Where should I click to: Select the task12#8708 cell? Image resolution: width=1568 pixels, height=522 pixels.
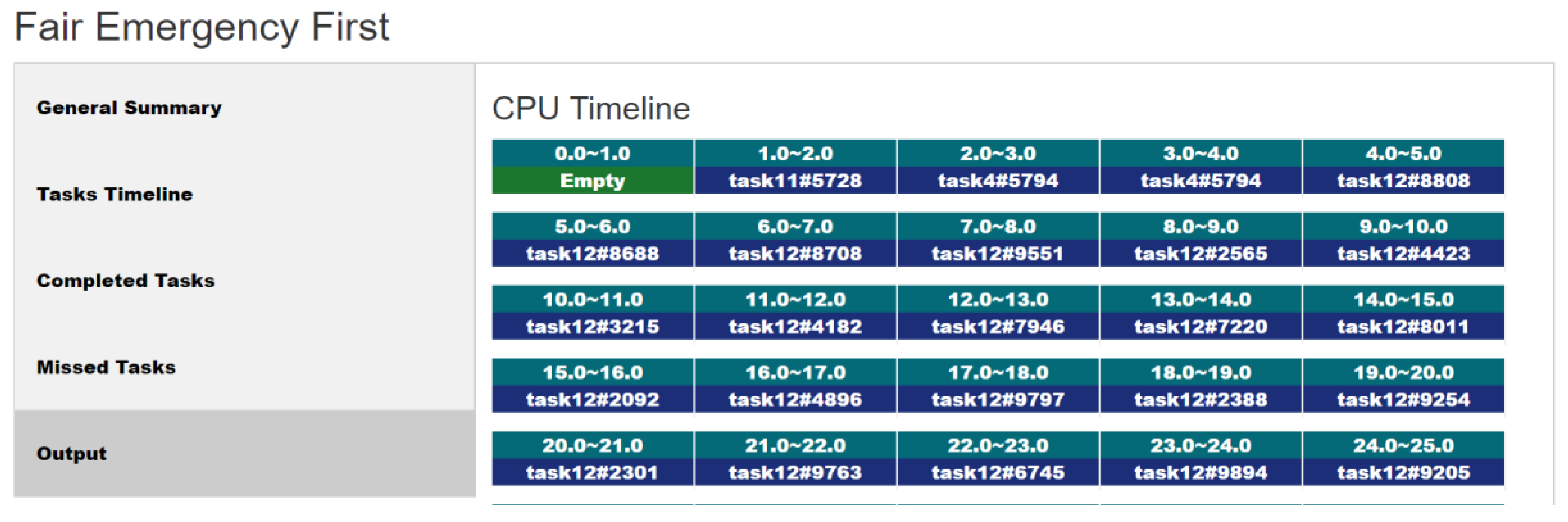pos(795,254)
